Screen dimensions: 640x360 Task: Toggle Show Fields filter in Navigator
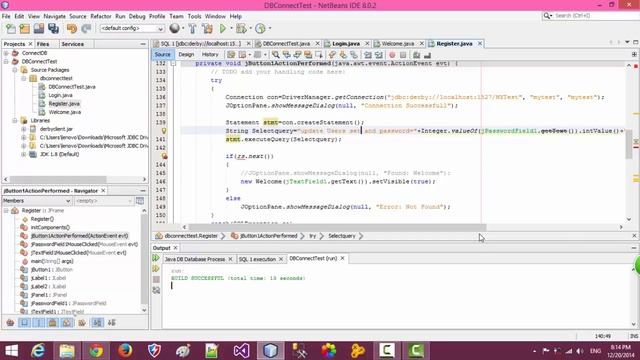(x=24, y=323)
